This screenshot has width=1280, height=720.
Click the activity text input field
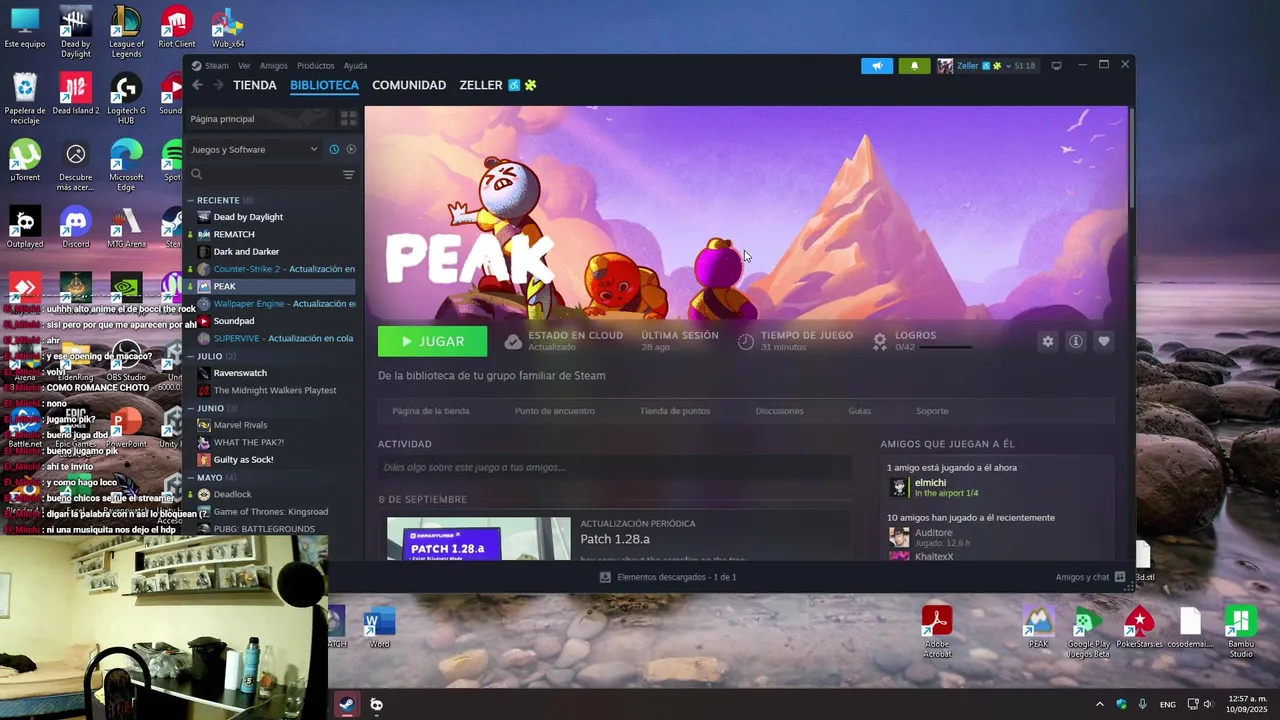click(615, 467)
